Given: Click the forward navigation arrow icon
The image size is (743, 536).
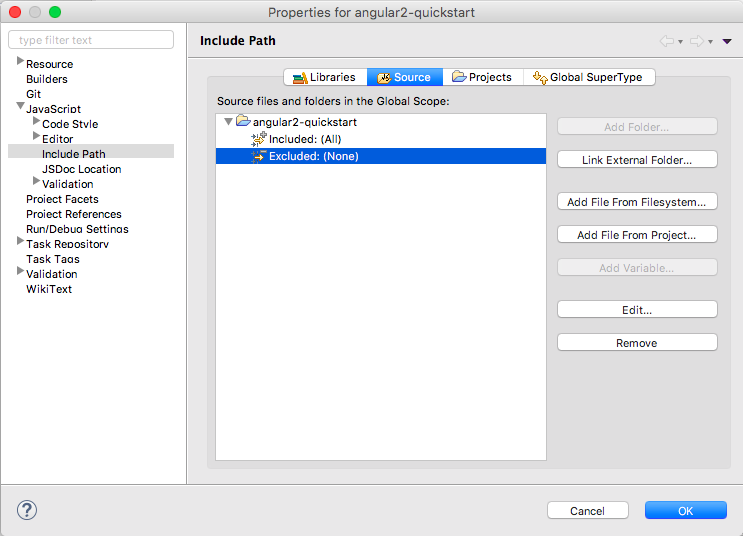Looking at the screenshot, I should [697, 41].
